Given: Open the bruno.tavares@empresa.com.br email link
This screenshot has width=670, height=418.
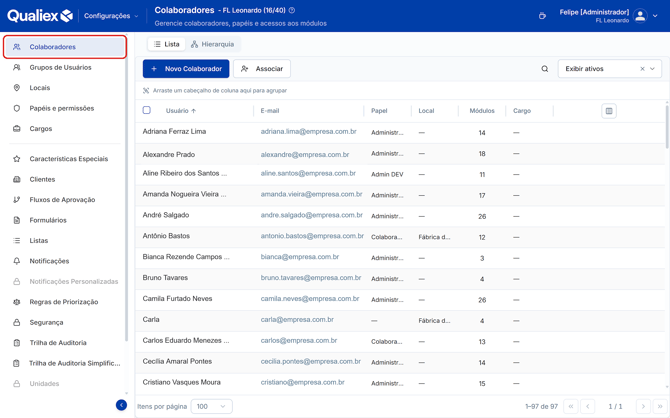Looking at the screenshot, I should 311,278.
